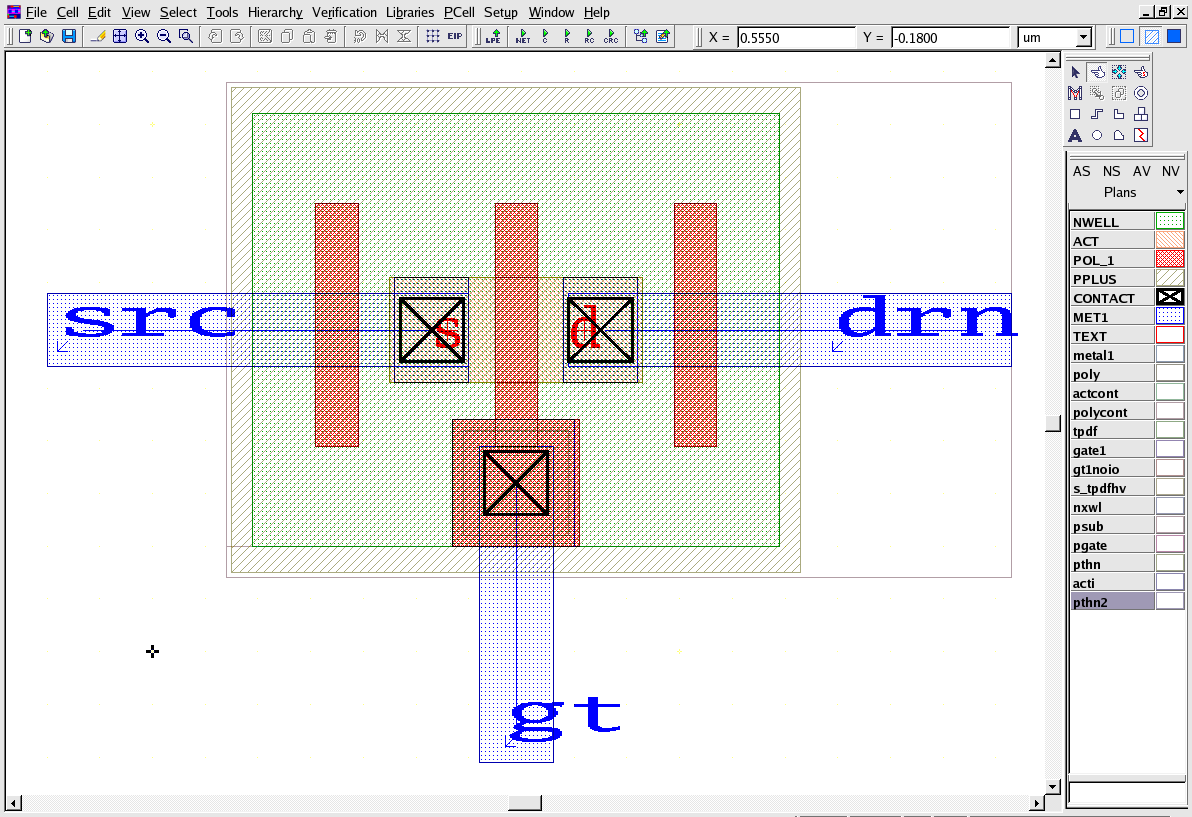Screen dimensions: 1192x817
Task: Click the POL_1 layer color swatch
Action: click(1169, 260)
